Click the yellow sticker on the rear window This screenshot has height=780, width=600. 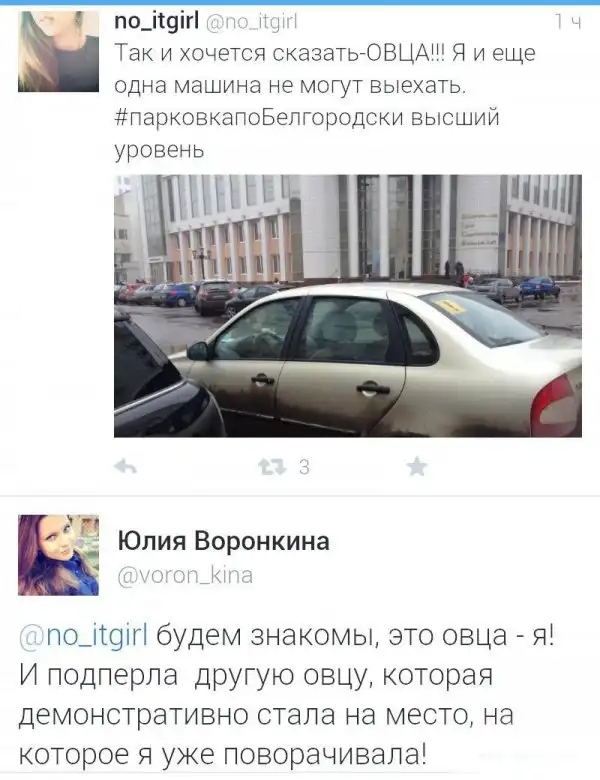coord(450,305)
